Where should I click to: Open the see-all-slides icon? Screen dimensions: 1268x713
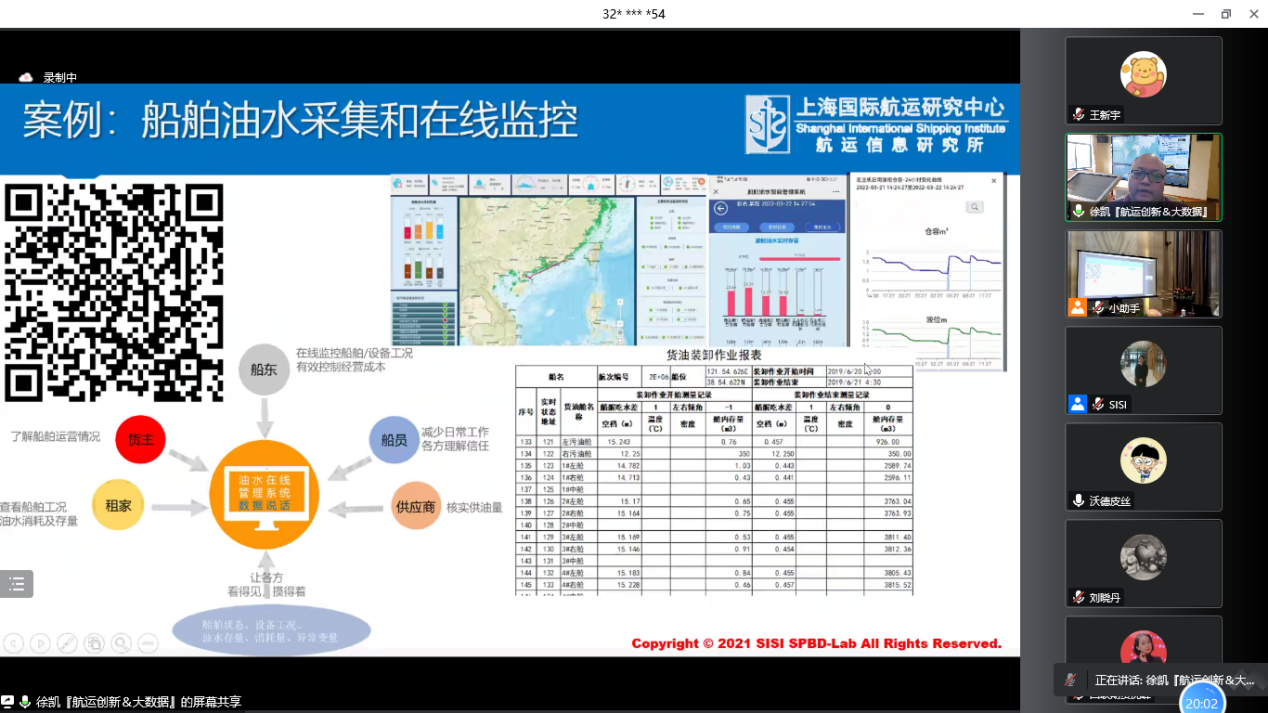pos(94,644)
